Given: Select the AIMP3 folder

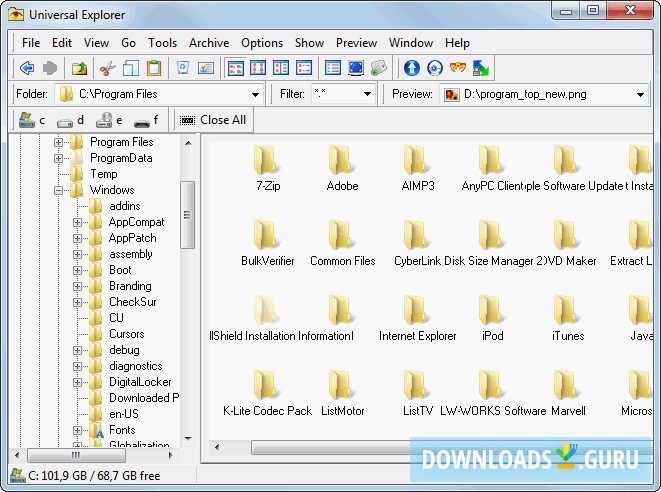Looking at the screenshot, I should (418, 168).
